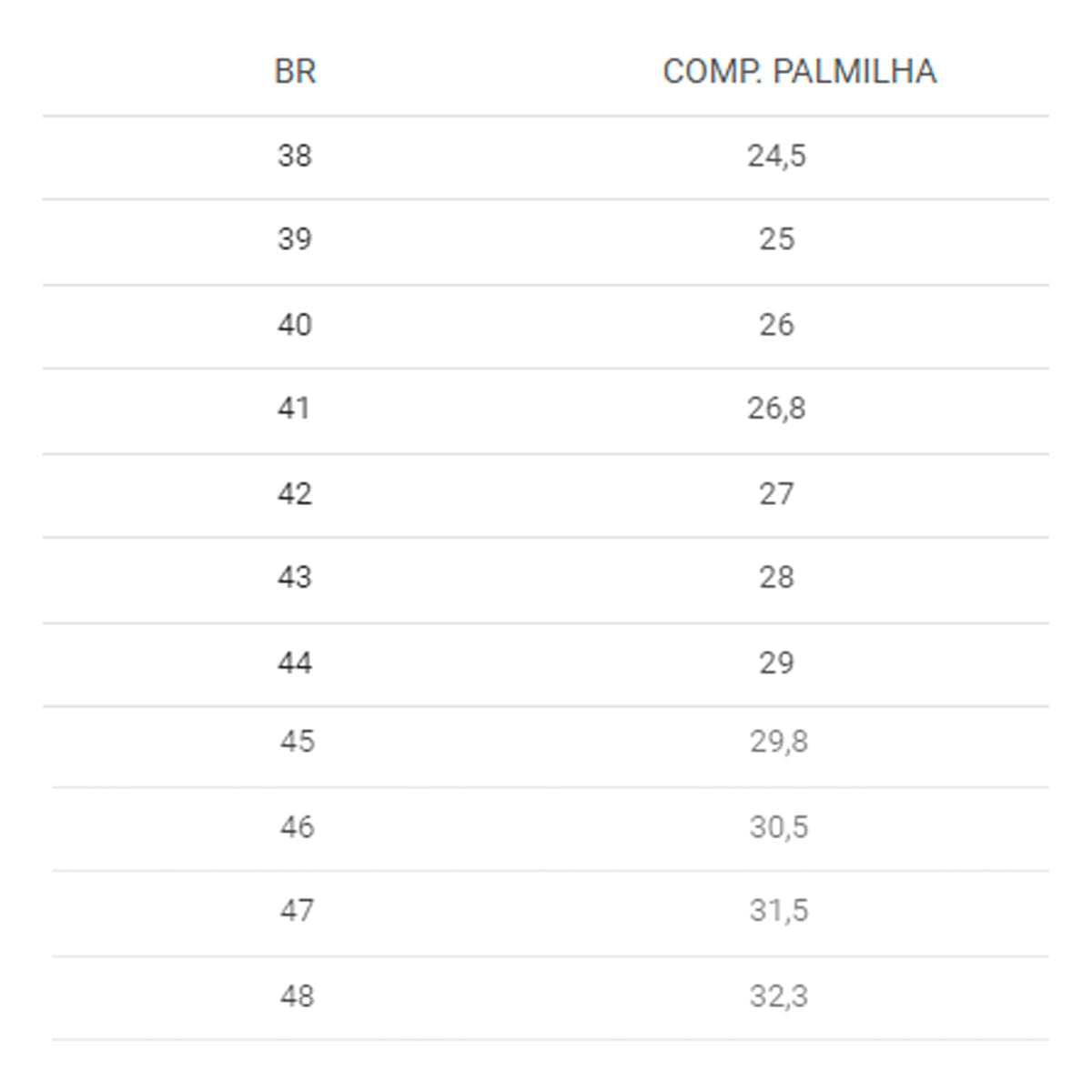The width and height of the screenshot is (1092, 1092).
Task: Click the size 41 cell
Action: click(x=294, y=409)
